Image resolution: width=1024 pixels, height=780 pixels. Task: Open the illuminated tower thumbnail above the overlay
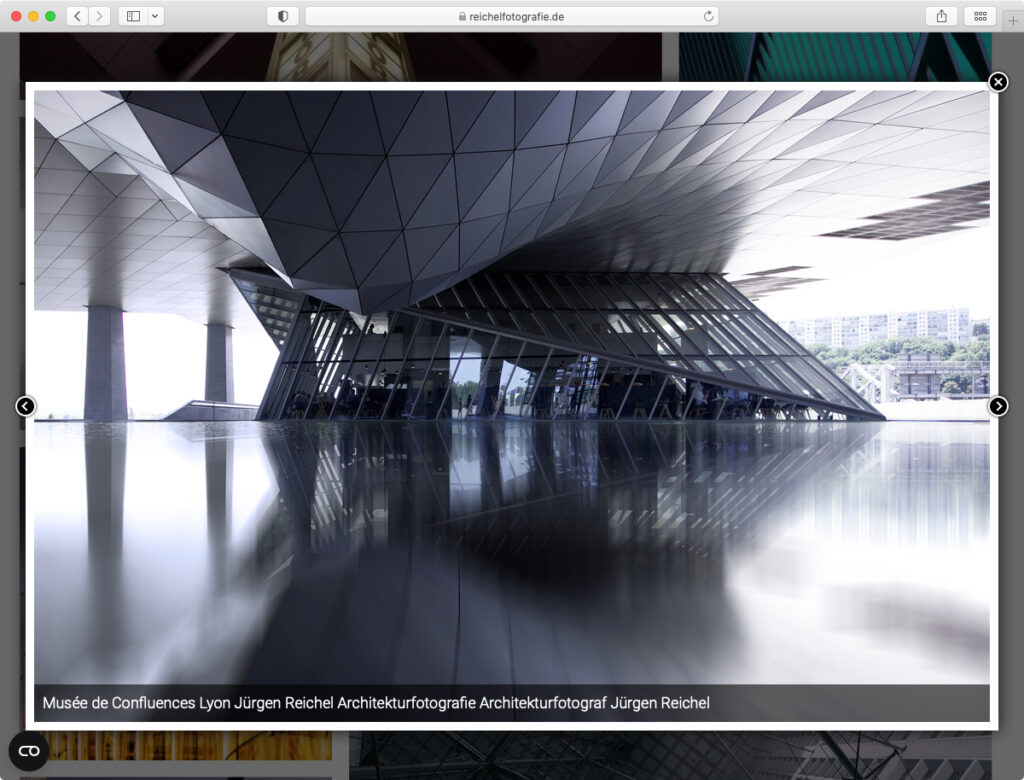(x=340, y=57)
